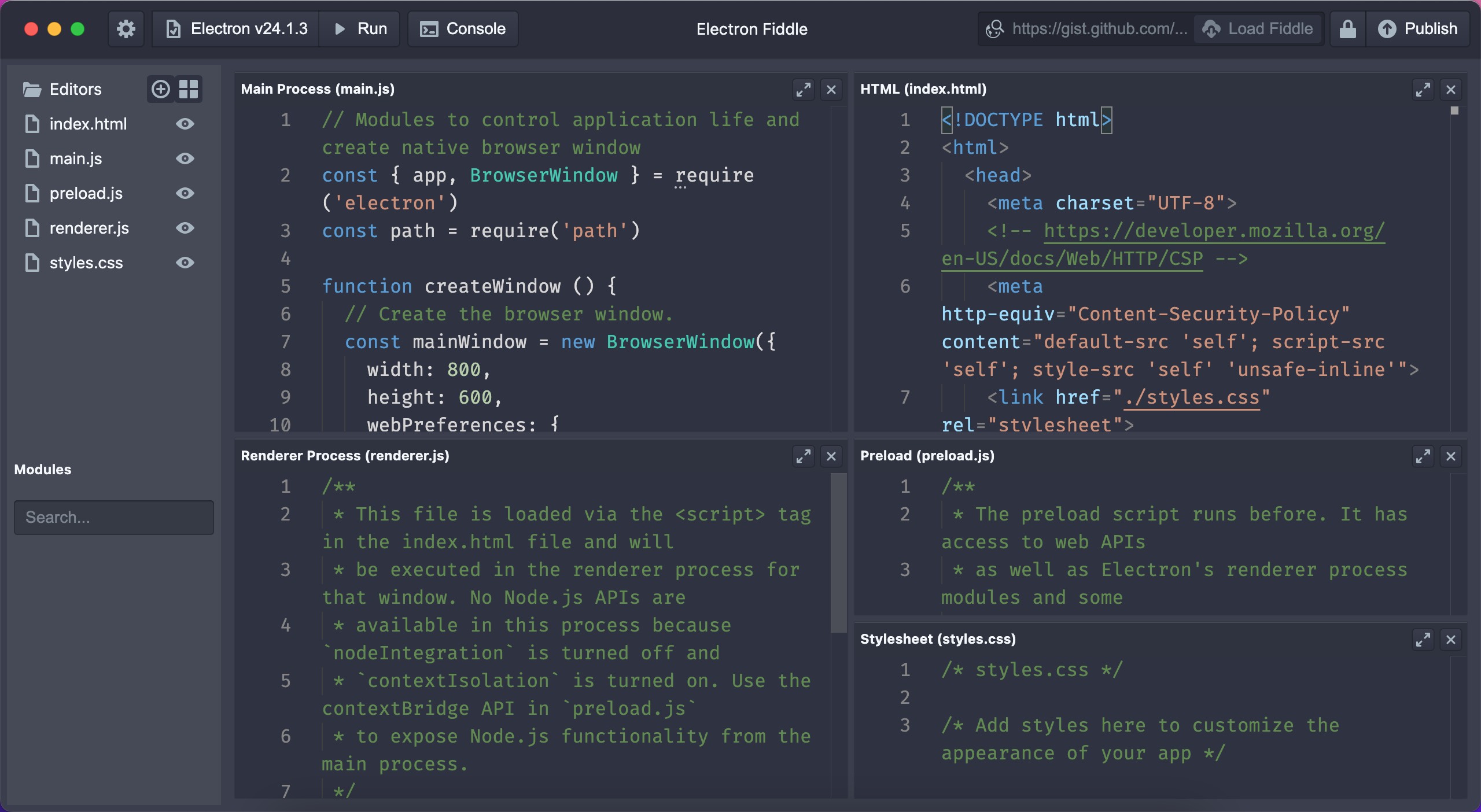This screenshot has width=1481, height=812.
Task: Select renderer.js in the editors list
Action: [x=89, y=228]
